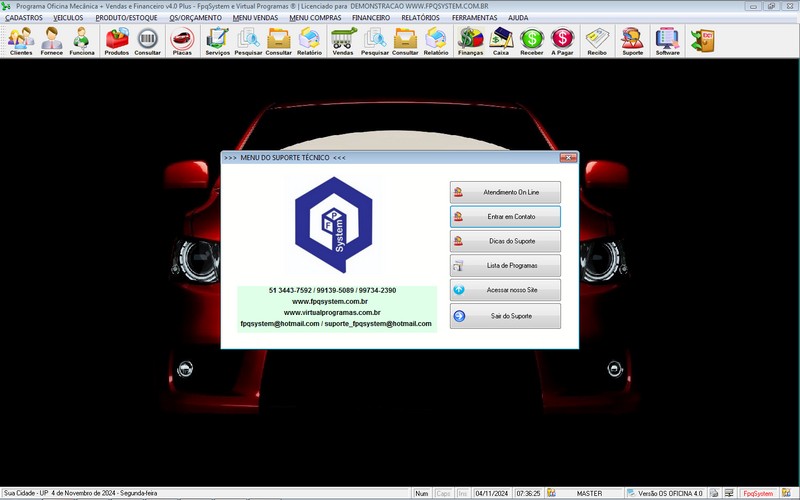This screenshot has height=500, width=800.
Task: Open the RELATÓRIOS menu
Action: tap(420, 18)
